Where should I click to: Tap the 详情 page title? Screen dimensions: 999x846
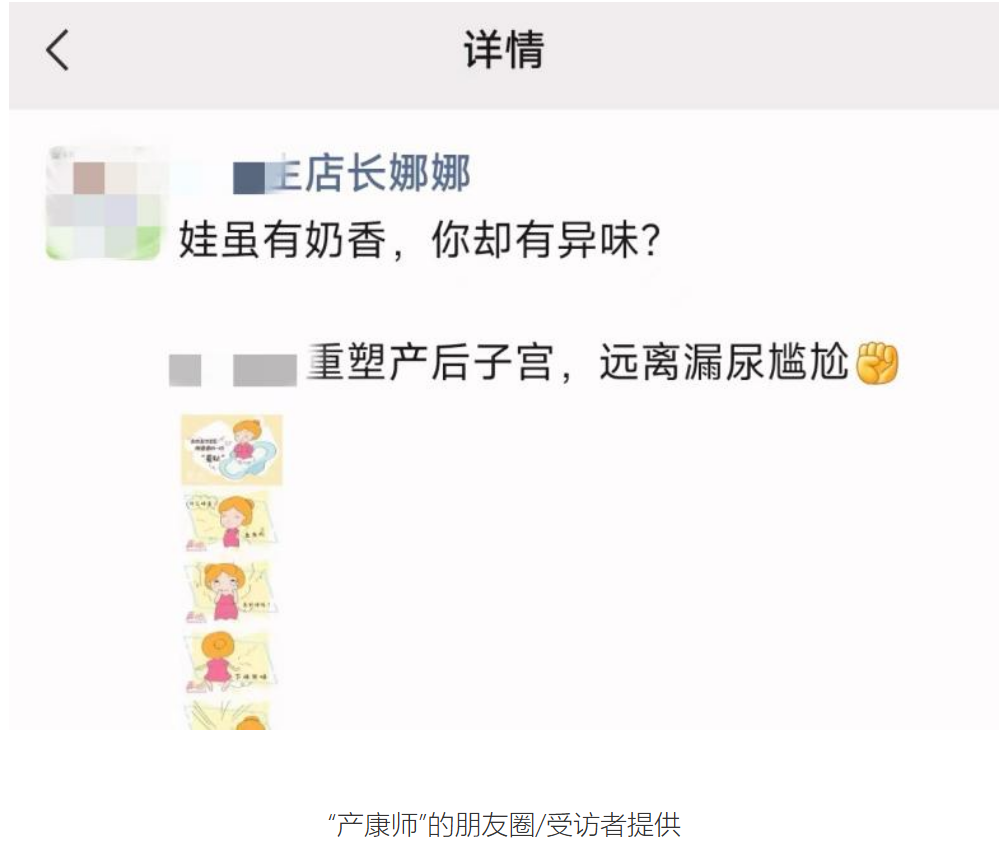point(503,50)
